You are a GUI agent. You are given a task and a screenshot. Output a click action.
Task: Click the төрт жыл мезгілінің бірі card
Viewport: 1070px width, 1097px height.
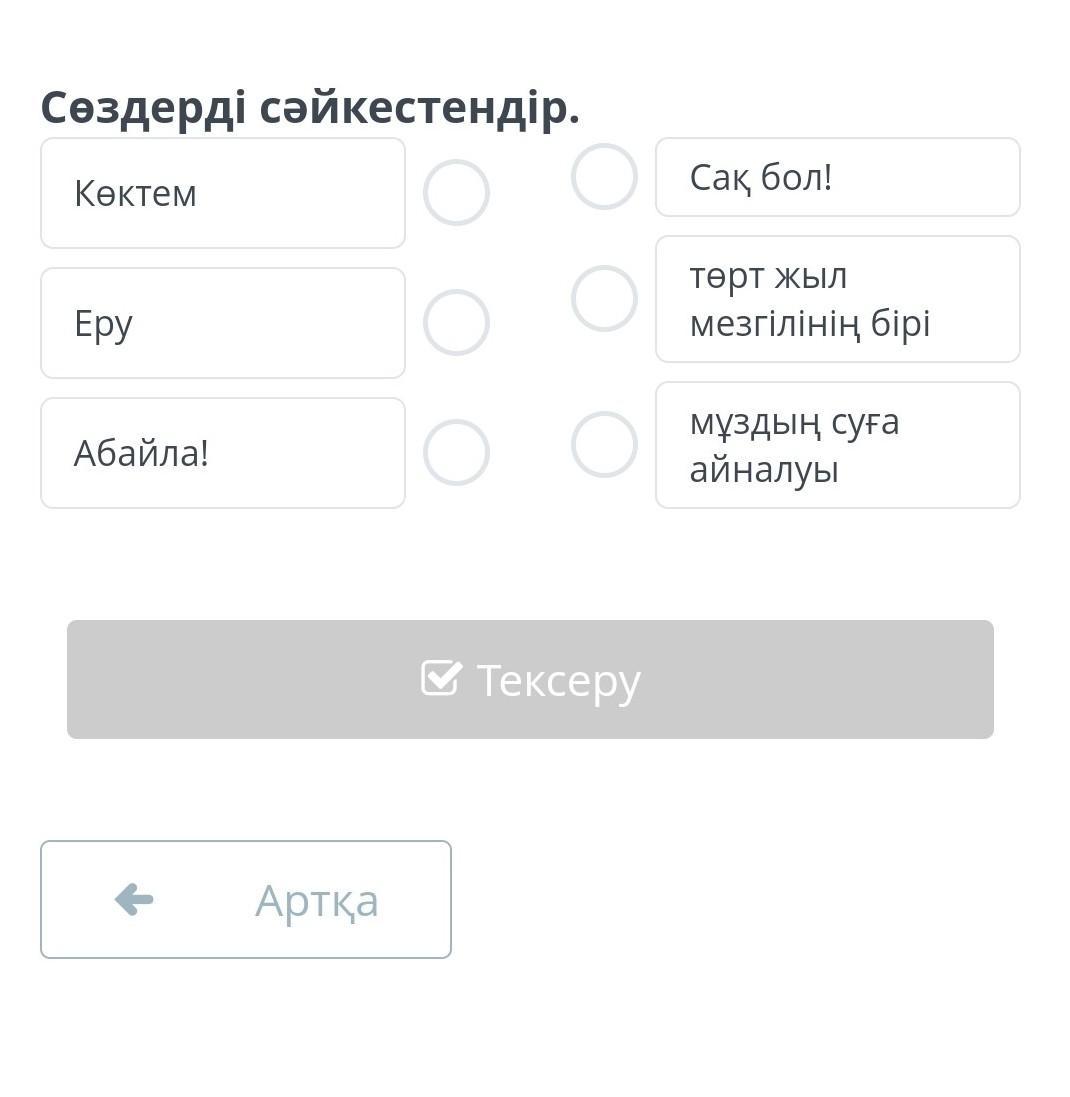coord(837,299)
